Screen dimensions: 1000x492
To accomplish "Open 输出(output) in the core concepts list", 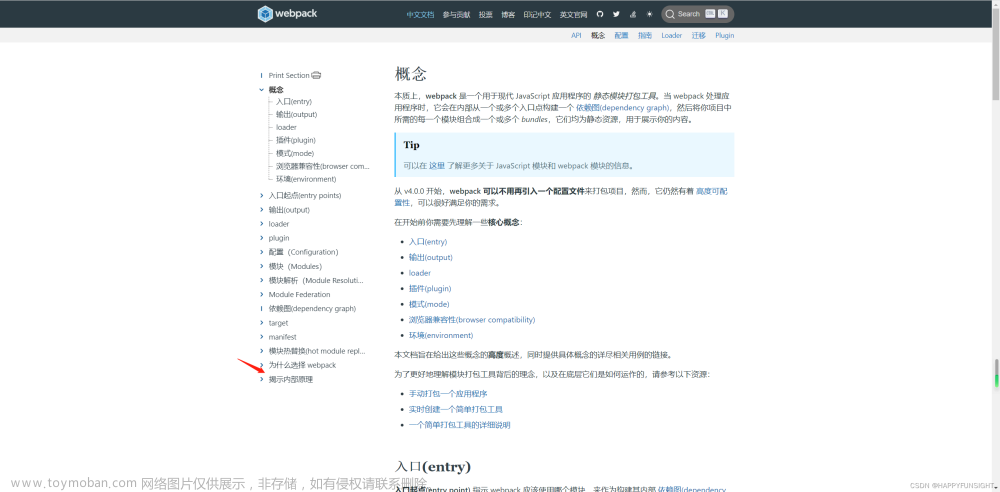I will pyautogui.click(x=430, y=257).
